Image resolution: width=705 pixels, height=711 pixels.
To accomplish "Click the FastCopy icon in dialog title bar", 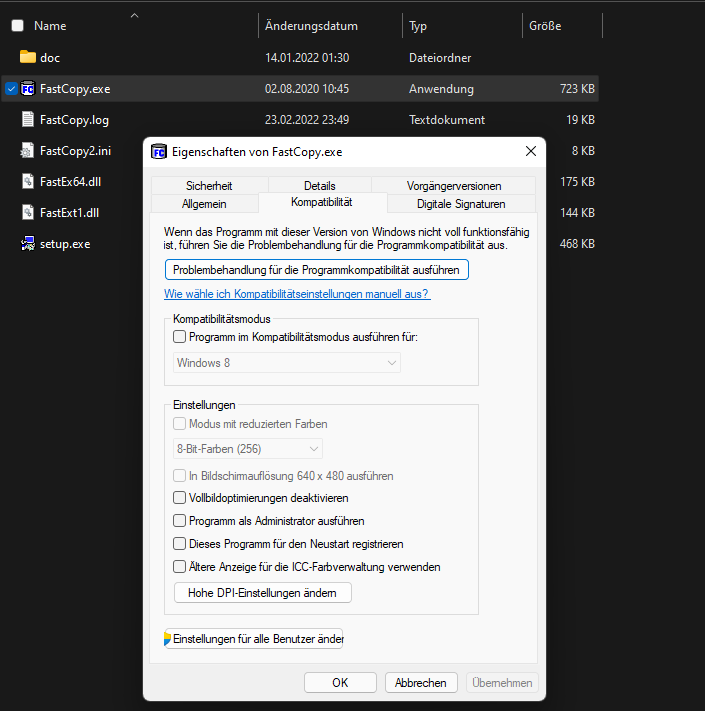I will [x=159, y=152].
